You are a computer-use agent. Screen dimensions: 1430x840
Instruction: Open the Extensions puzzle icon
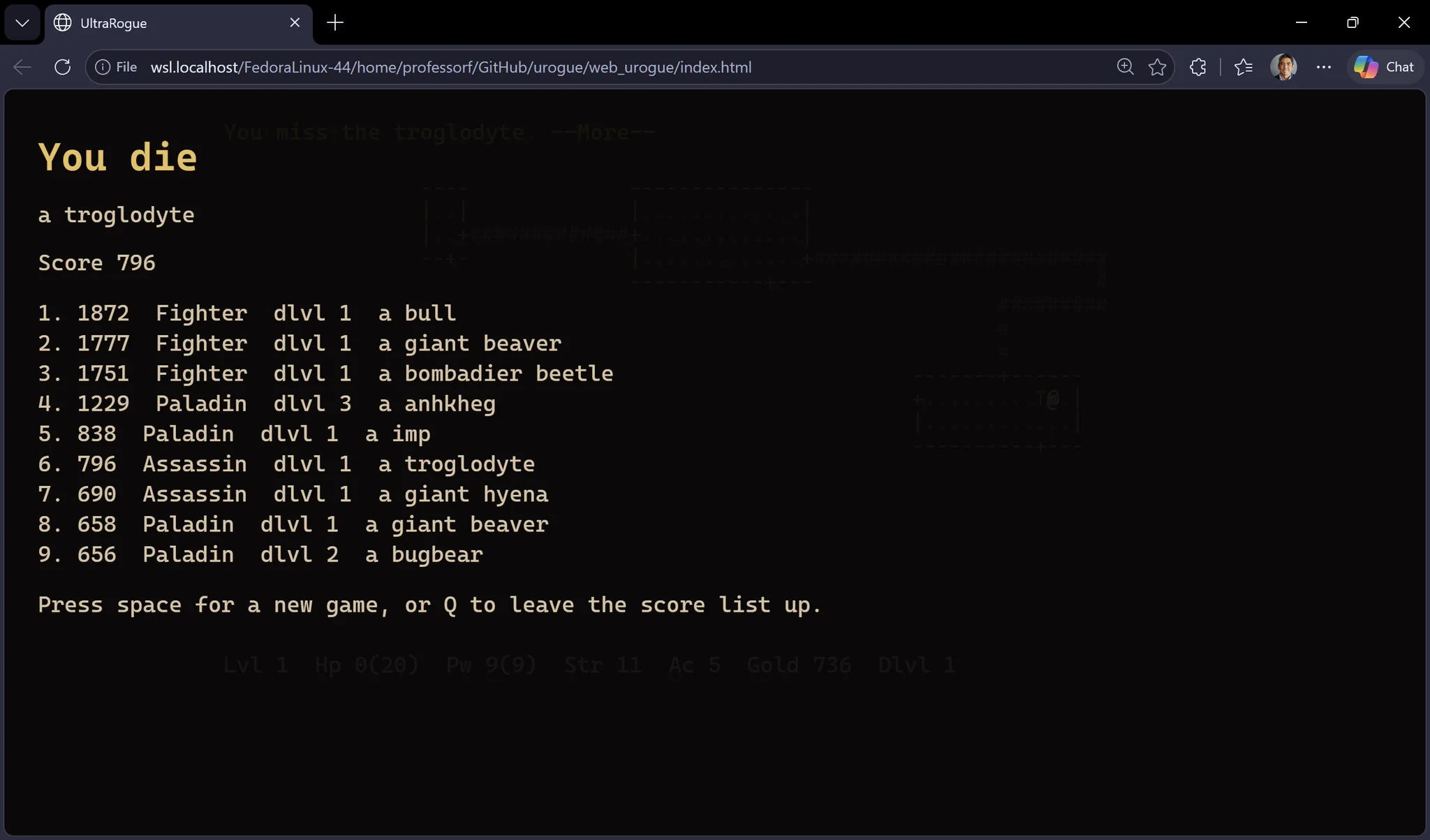1198,67
